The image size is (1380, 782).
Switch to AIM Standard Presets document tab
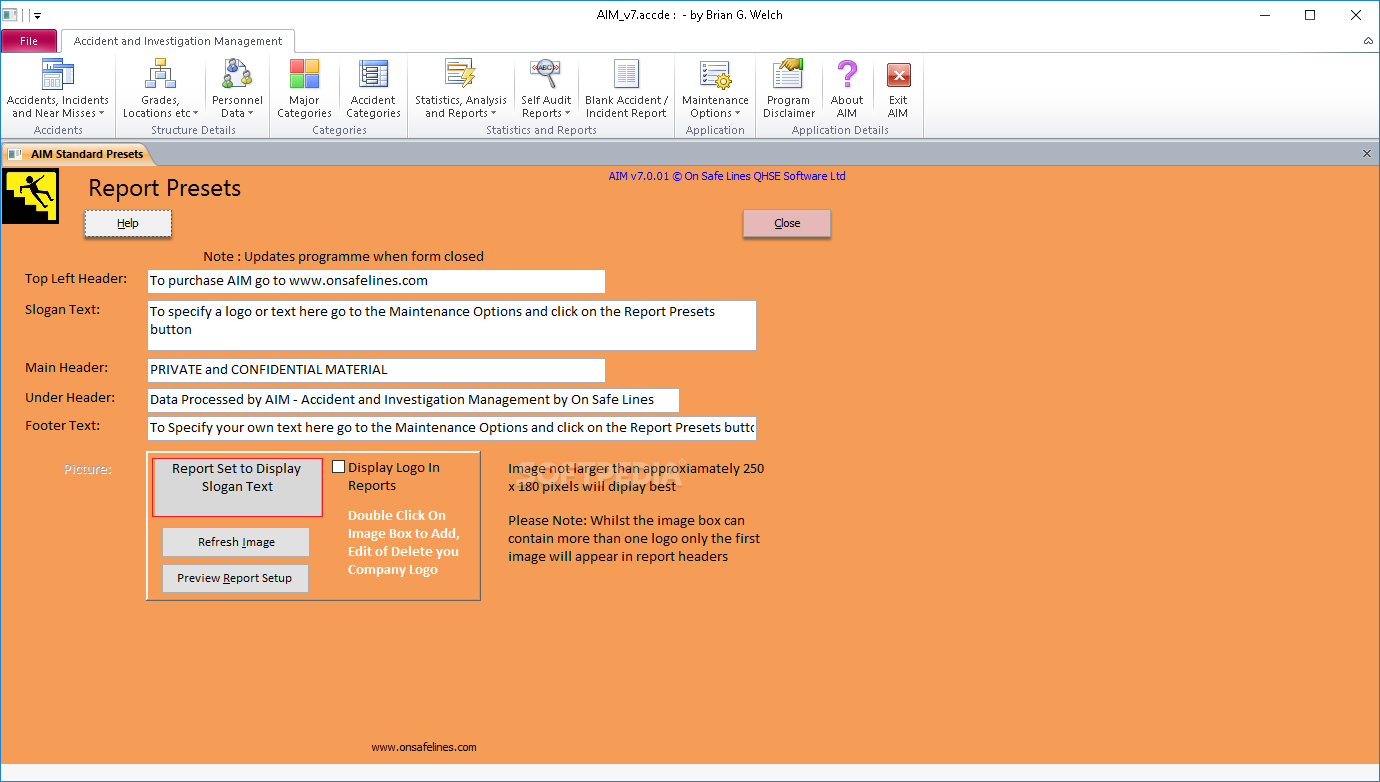79,154
